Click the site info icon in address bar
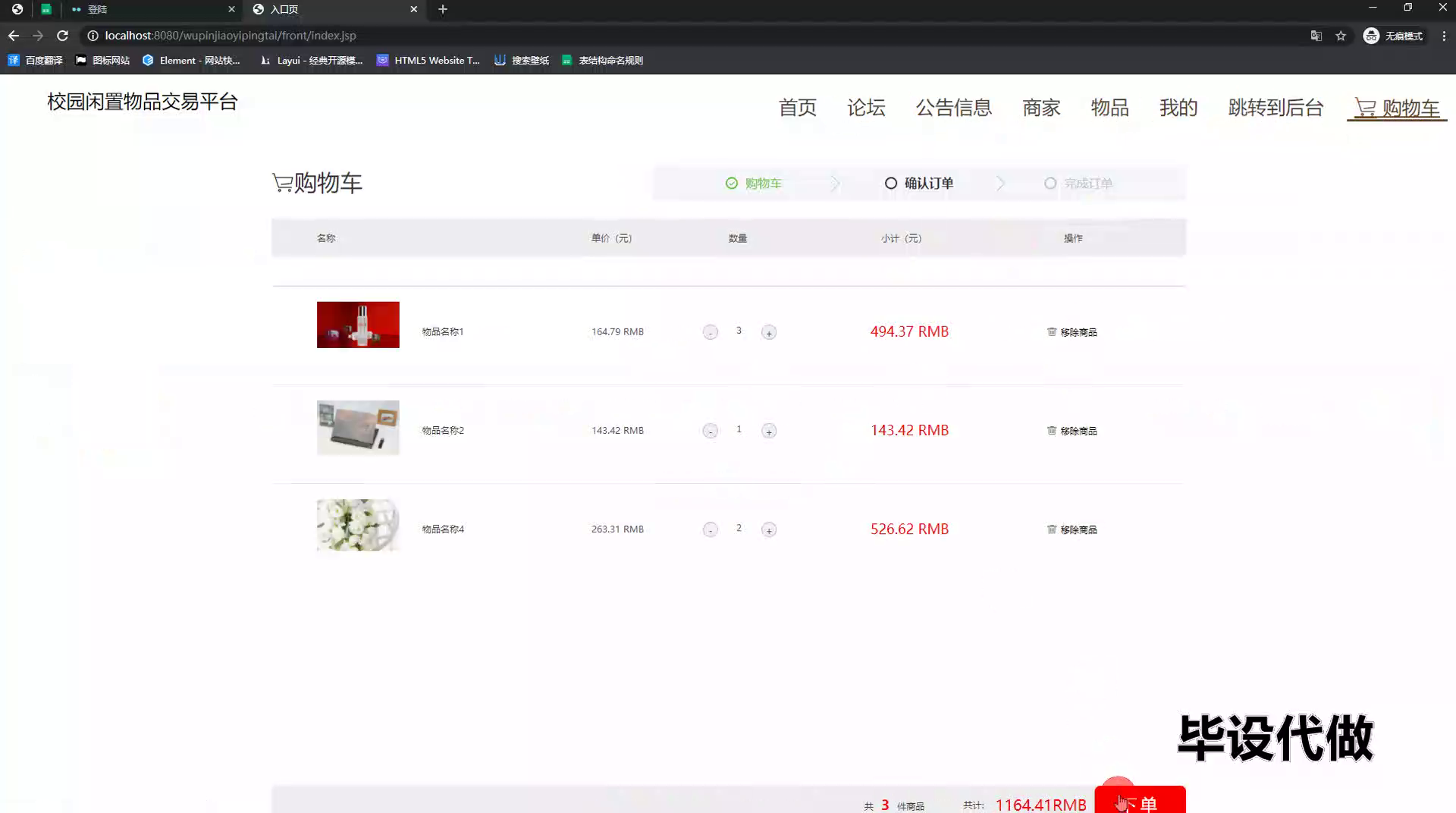This screenshot has height=813, width=1456. coord(93,36)
